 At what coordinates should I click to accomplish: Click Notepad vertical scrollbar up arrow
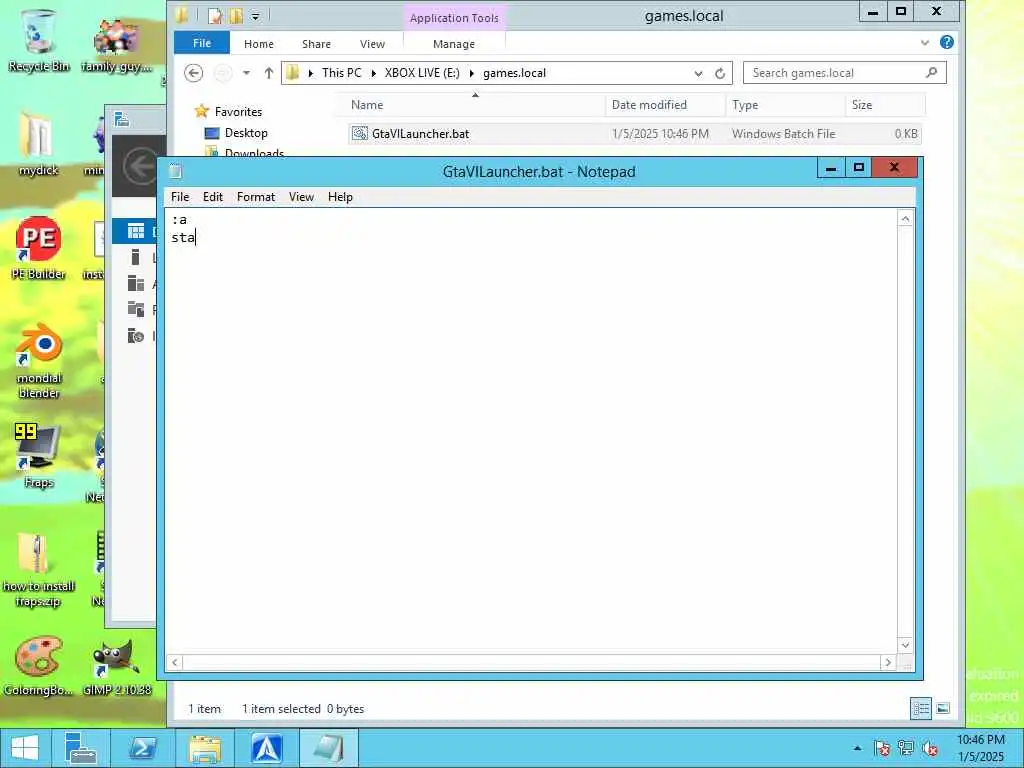905,219
